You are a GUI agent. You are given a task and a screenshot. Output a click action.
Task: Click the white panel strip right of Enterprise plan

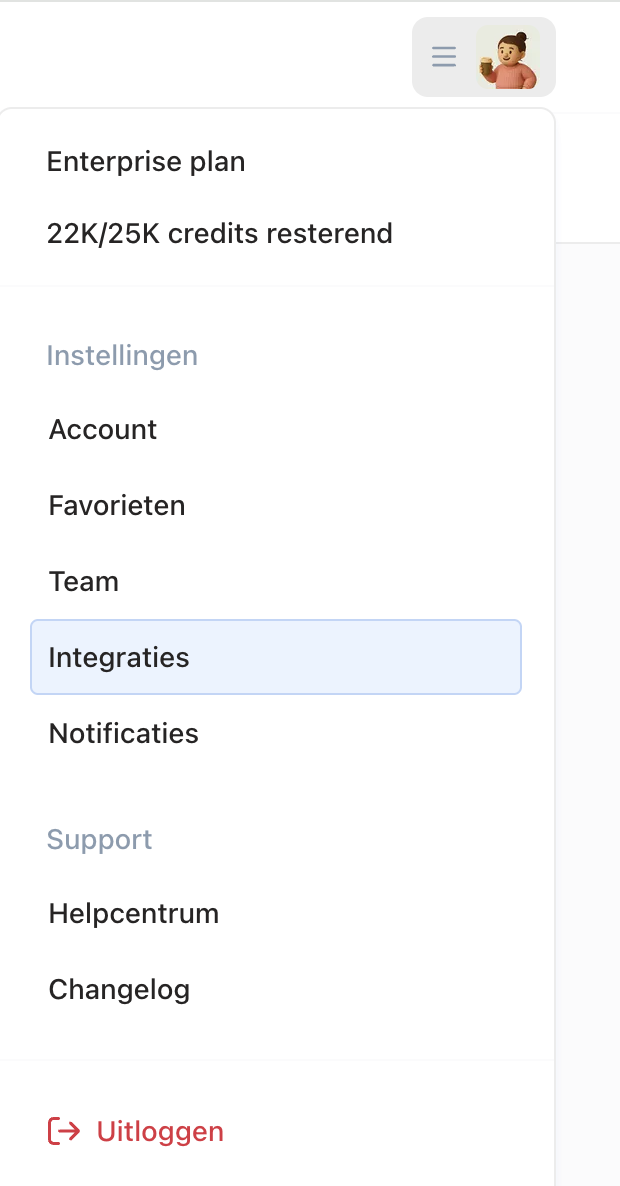(x=587, y=179)
